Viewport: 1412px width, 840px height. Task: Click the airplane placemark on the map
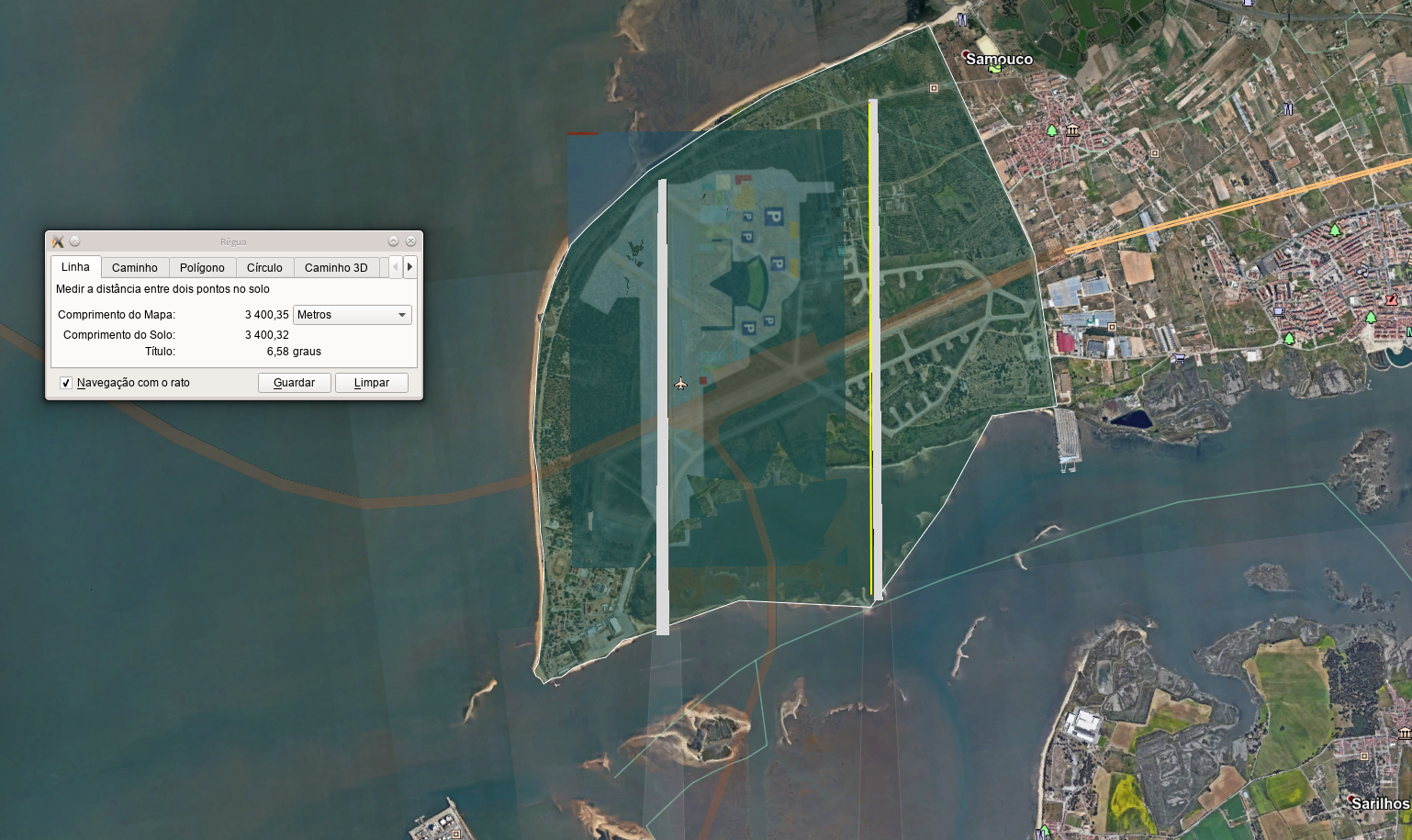click(x=680, y=384)
